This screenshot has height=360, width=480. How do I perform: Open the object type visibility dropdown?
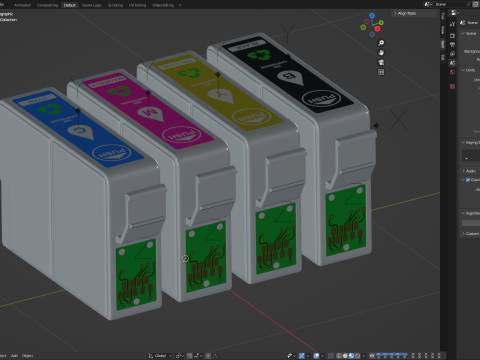click(x=292, y=356)
